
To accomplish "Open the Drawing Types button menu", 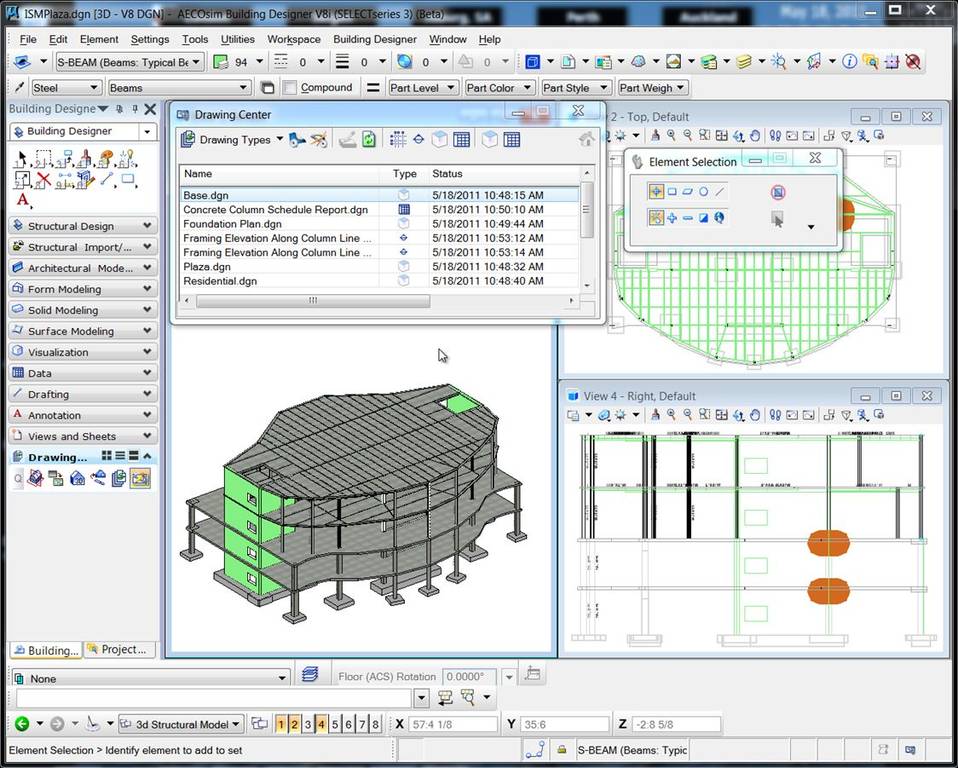I will (x=232, y=139).
